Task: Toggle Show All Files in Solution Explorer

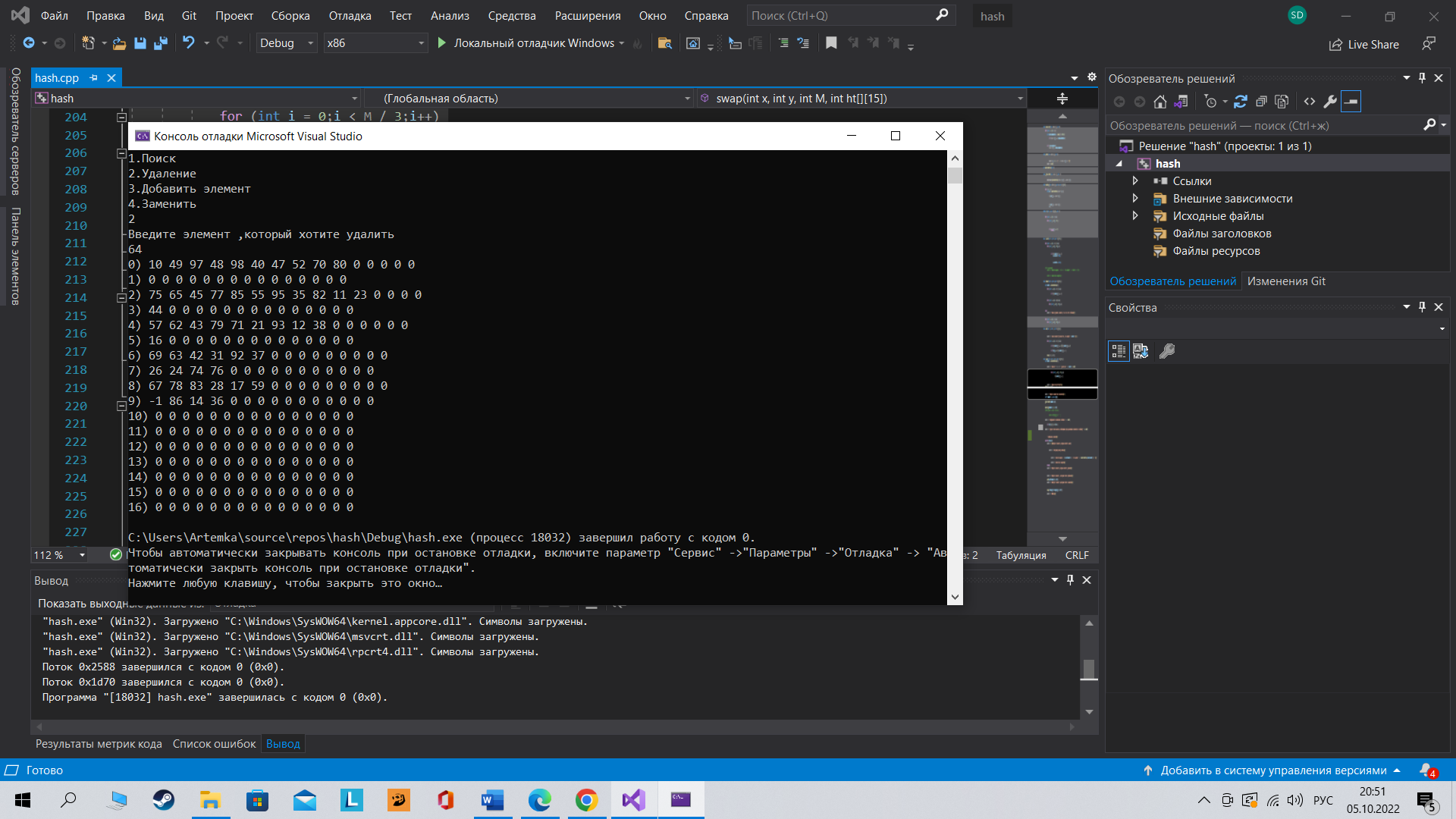Action: coord(1282,102)
